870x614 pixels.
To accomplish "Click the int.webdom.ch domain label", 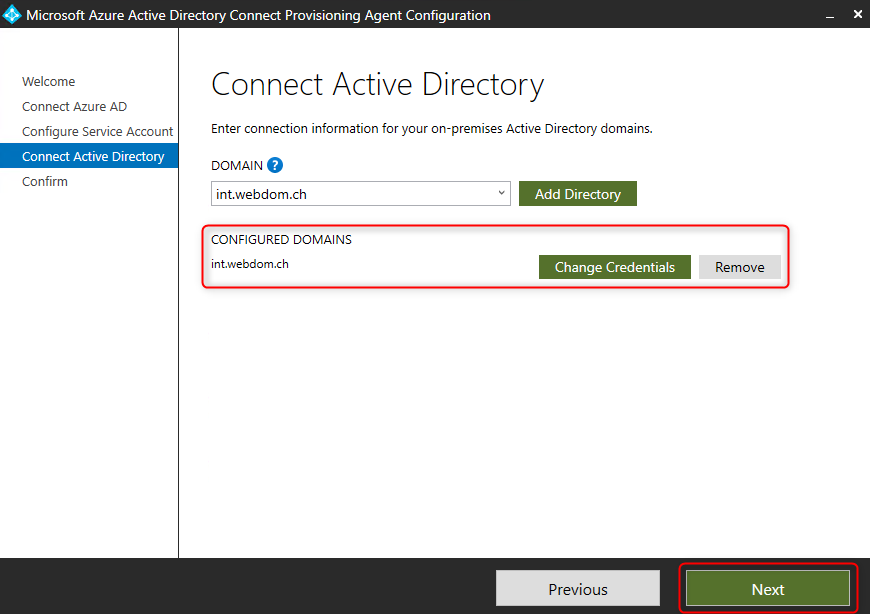I will click(x=249, y=263).
